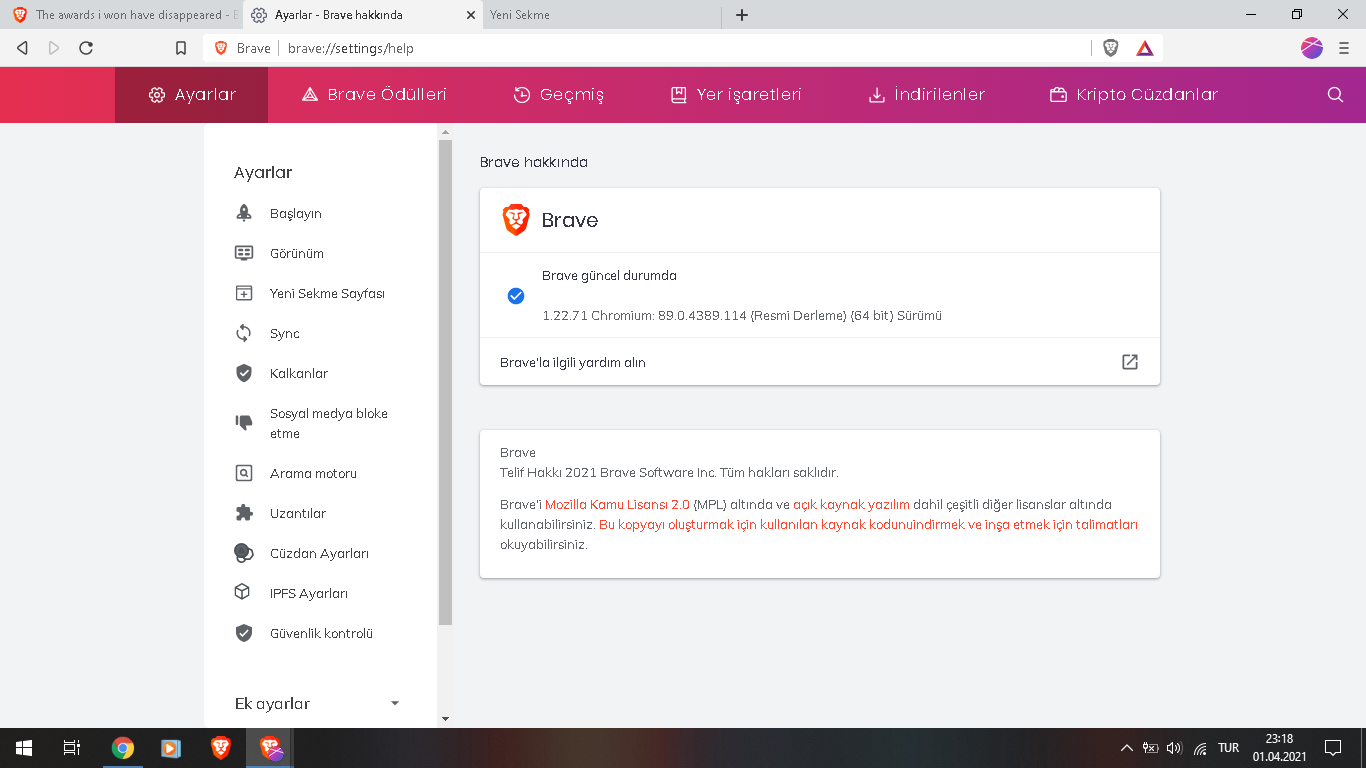Open the açık kaynak yazılım link

[851, 505]
